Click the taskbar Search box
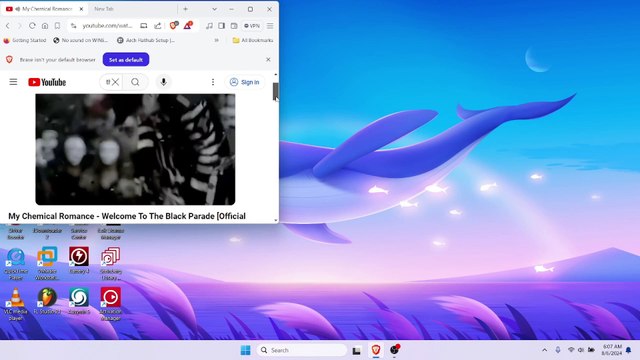The height and width of the screenshot is (360, 640). (x=302, y=350)
